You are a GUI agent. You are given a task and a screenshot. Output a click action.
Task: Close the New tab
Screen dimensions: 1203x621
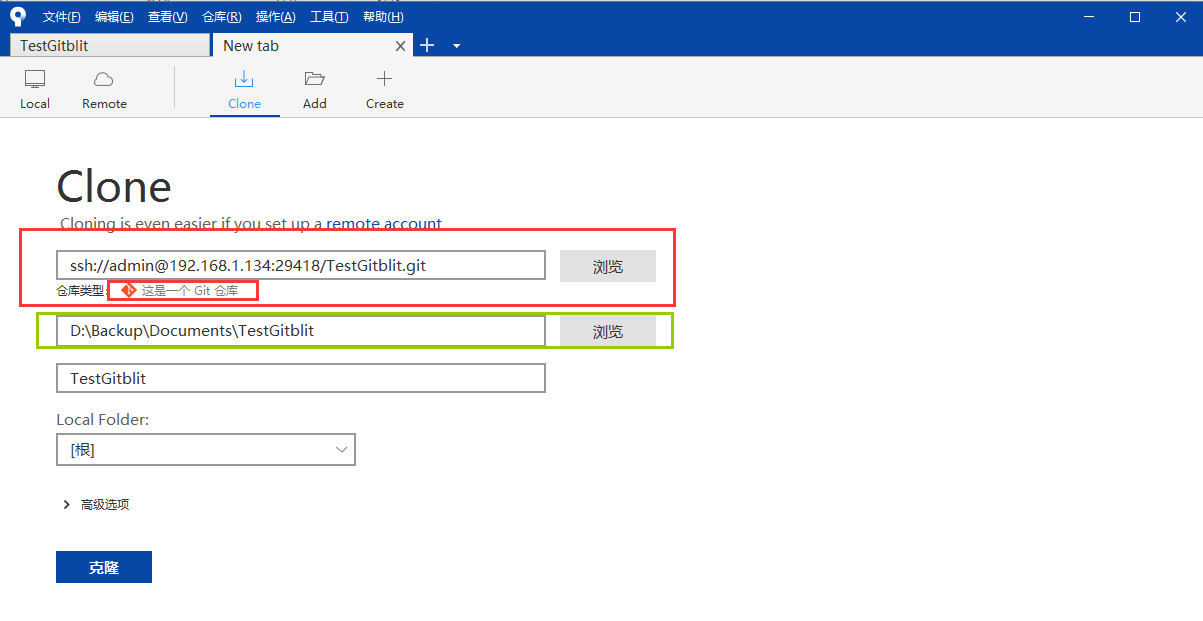401,46
